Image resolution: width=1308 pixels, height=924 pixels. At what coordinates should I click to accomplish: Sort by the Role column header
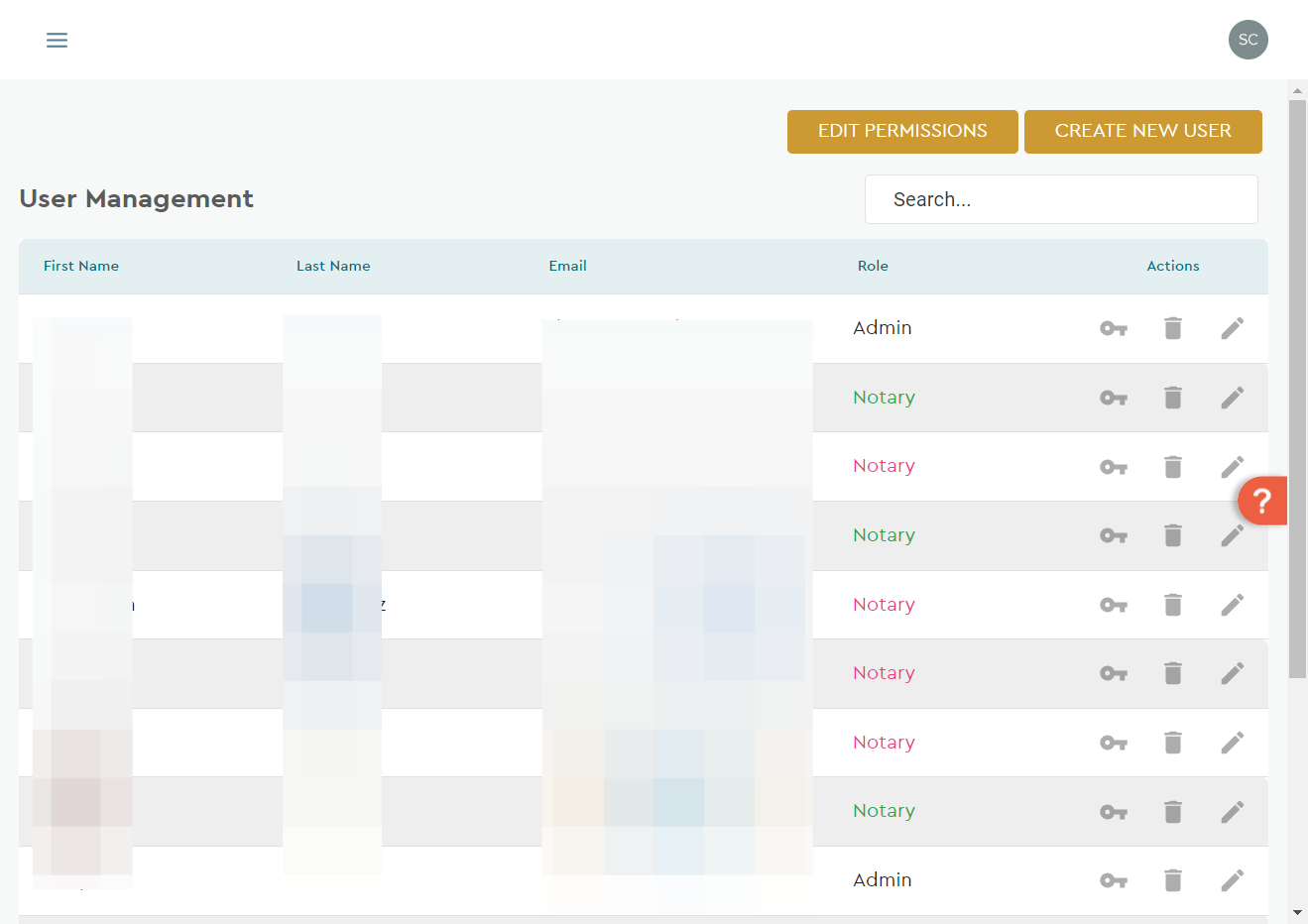[x=873, y=266]
